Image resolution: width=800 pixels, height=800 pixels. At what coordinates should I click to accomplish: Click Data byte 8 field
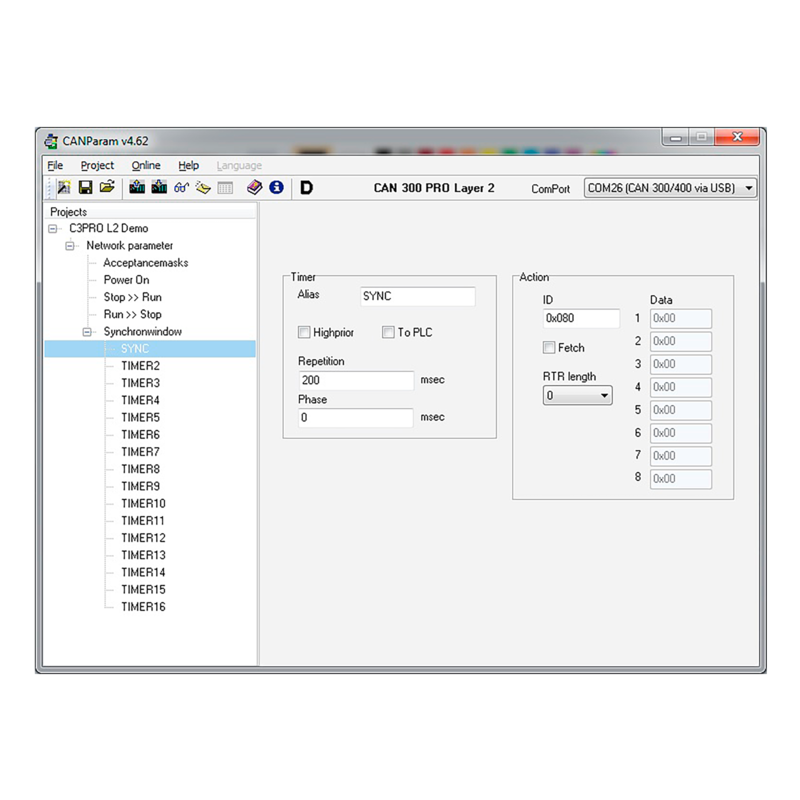click(x=681, y=479)
